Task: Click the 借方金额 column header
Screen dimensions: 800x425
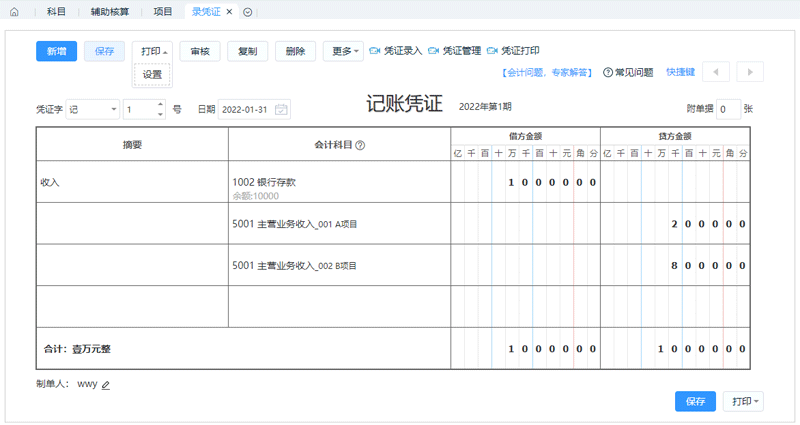Action: point(526,136)
